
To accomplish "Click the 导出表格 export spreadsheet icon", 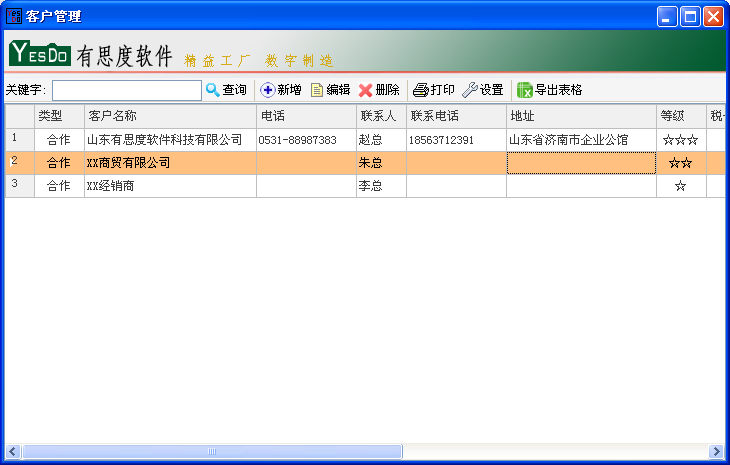I will click(524, 90).
